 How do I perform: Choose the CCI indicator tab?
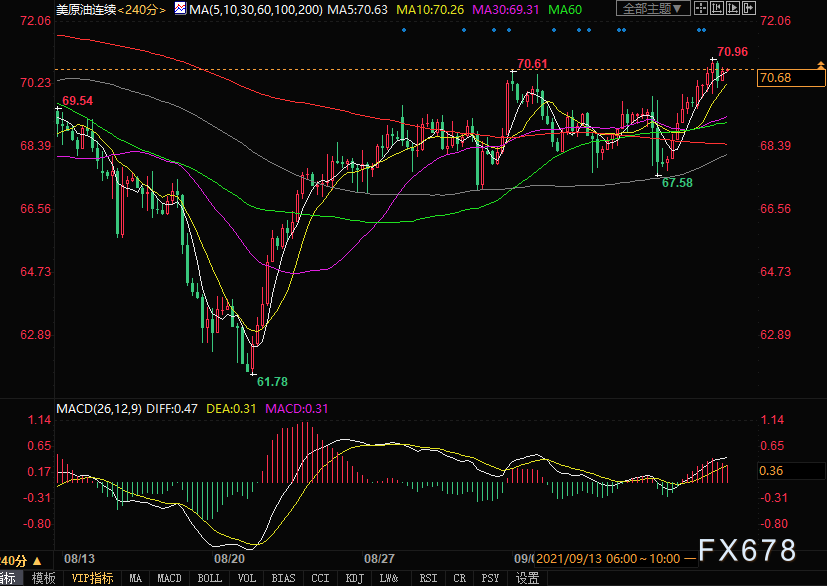pos(320,578)
